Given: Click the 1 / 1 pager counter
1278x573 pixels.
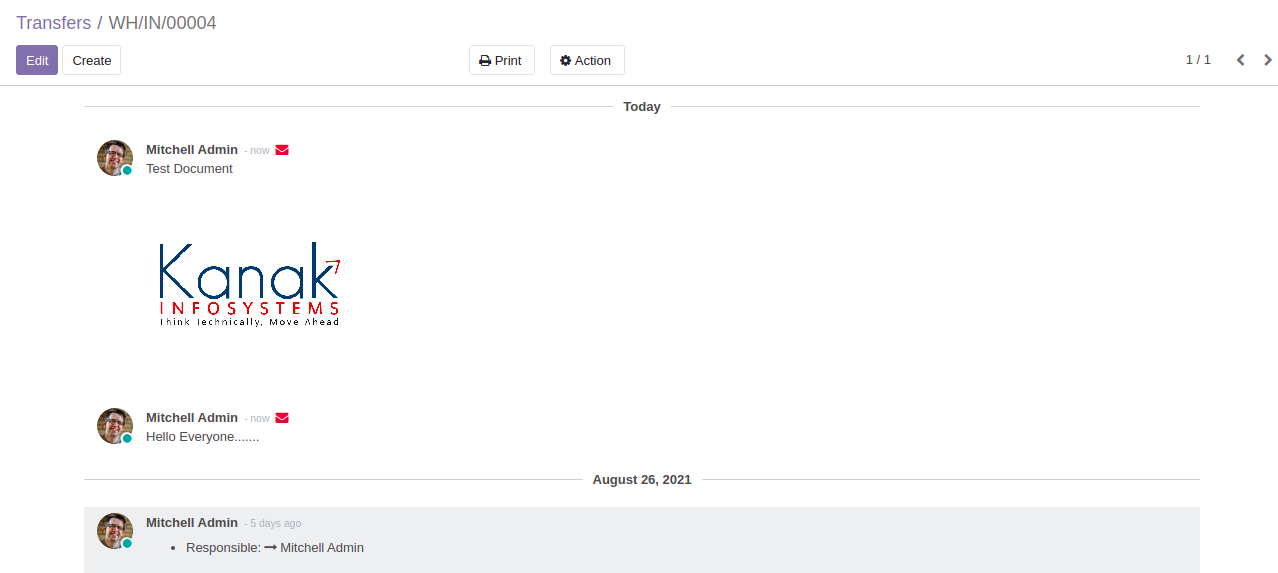Looking at the screenshot, I should tap(1198, 60).
